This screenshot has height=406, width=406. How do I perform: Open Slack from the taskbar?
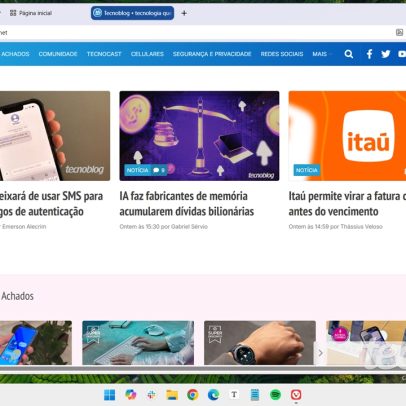pos(151,395)
